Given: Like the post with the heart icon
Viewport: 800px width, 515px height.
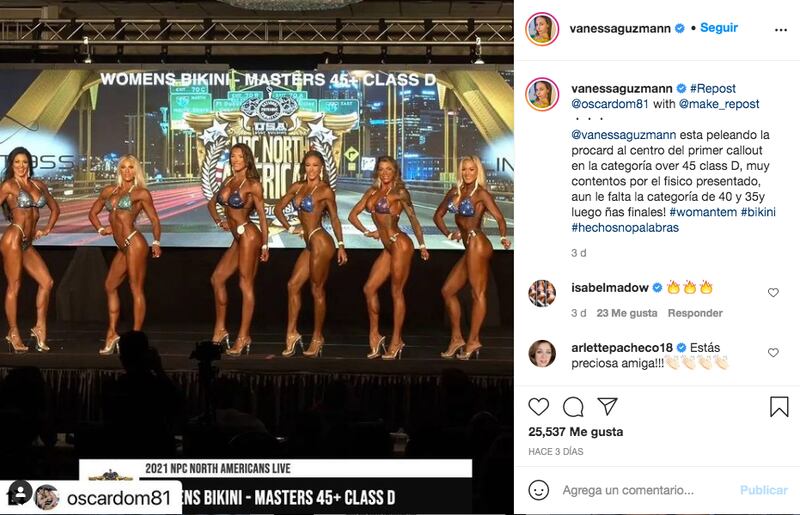Looking at the screenshot, I should coord(538,407).
